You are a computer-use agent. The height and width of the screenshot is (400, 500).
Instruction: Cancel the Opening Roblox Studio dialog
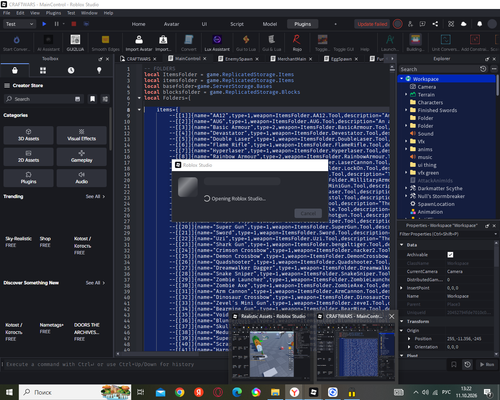[308, 213]
